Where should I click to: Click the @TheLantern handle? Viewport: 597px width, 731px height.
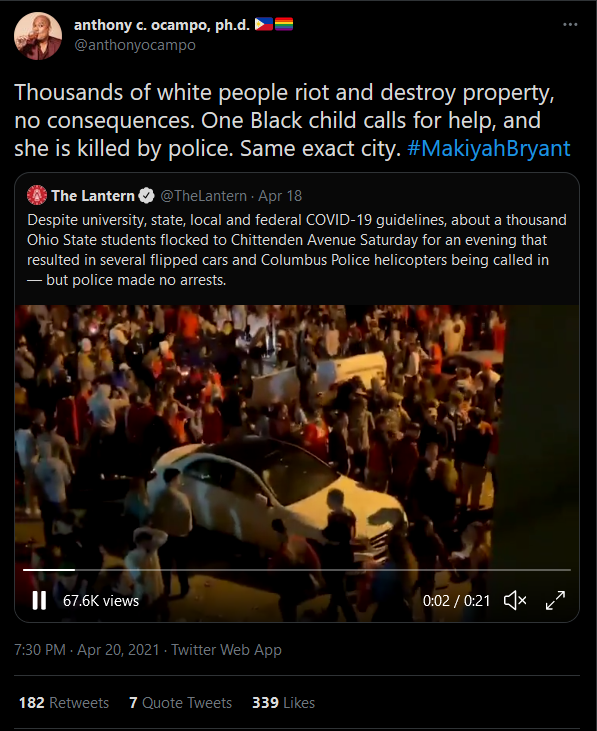tap(203, 196)
